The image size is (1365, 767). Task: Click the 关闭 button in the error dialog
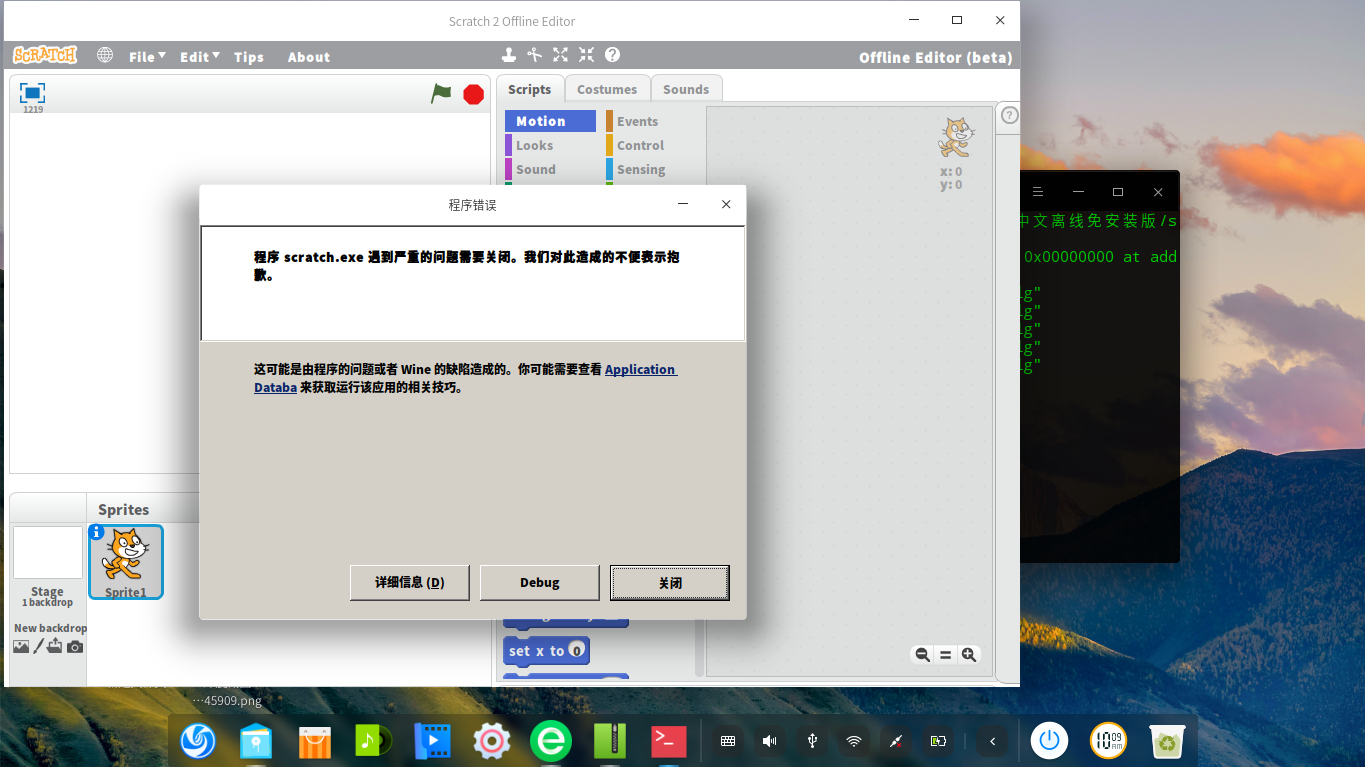(670, 583)
